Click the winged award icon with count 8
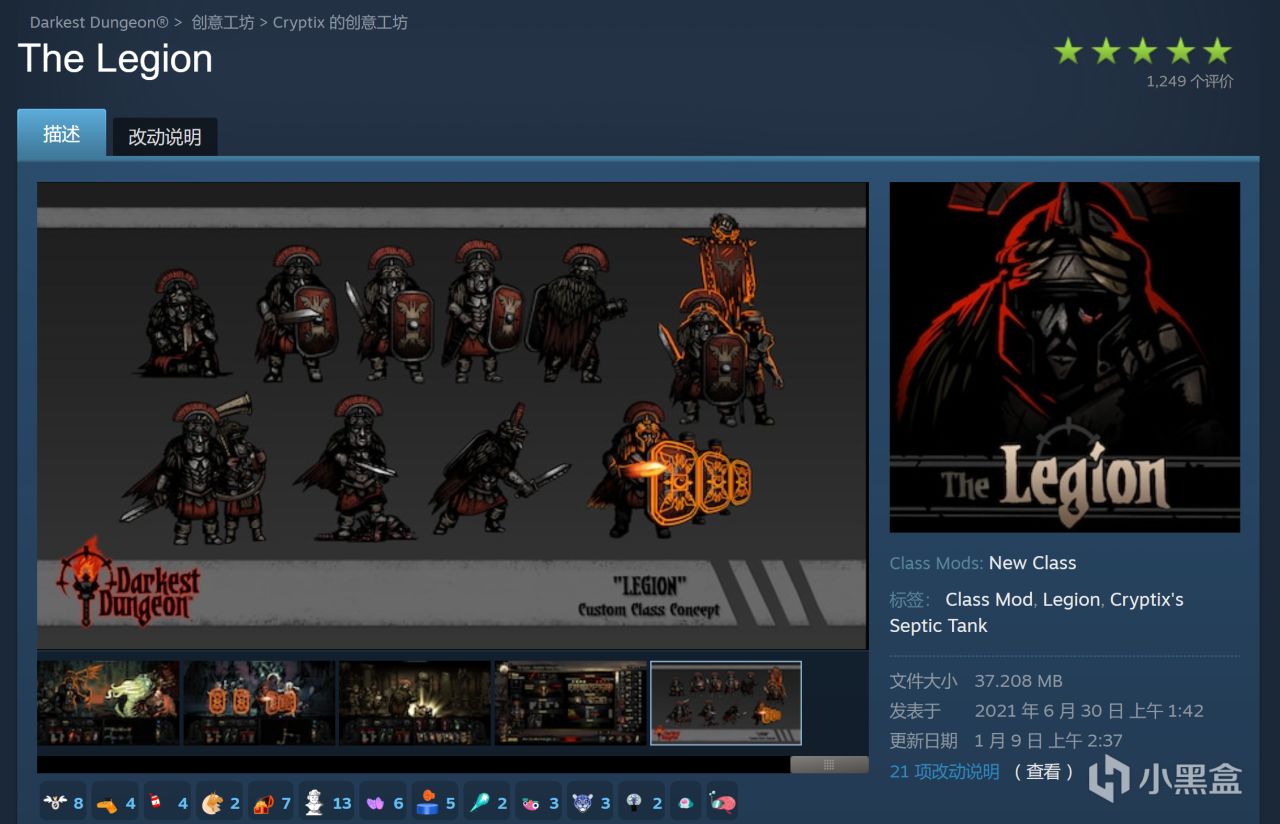The image size is (1280, 824). 63,802
